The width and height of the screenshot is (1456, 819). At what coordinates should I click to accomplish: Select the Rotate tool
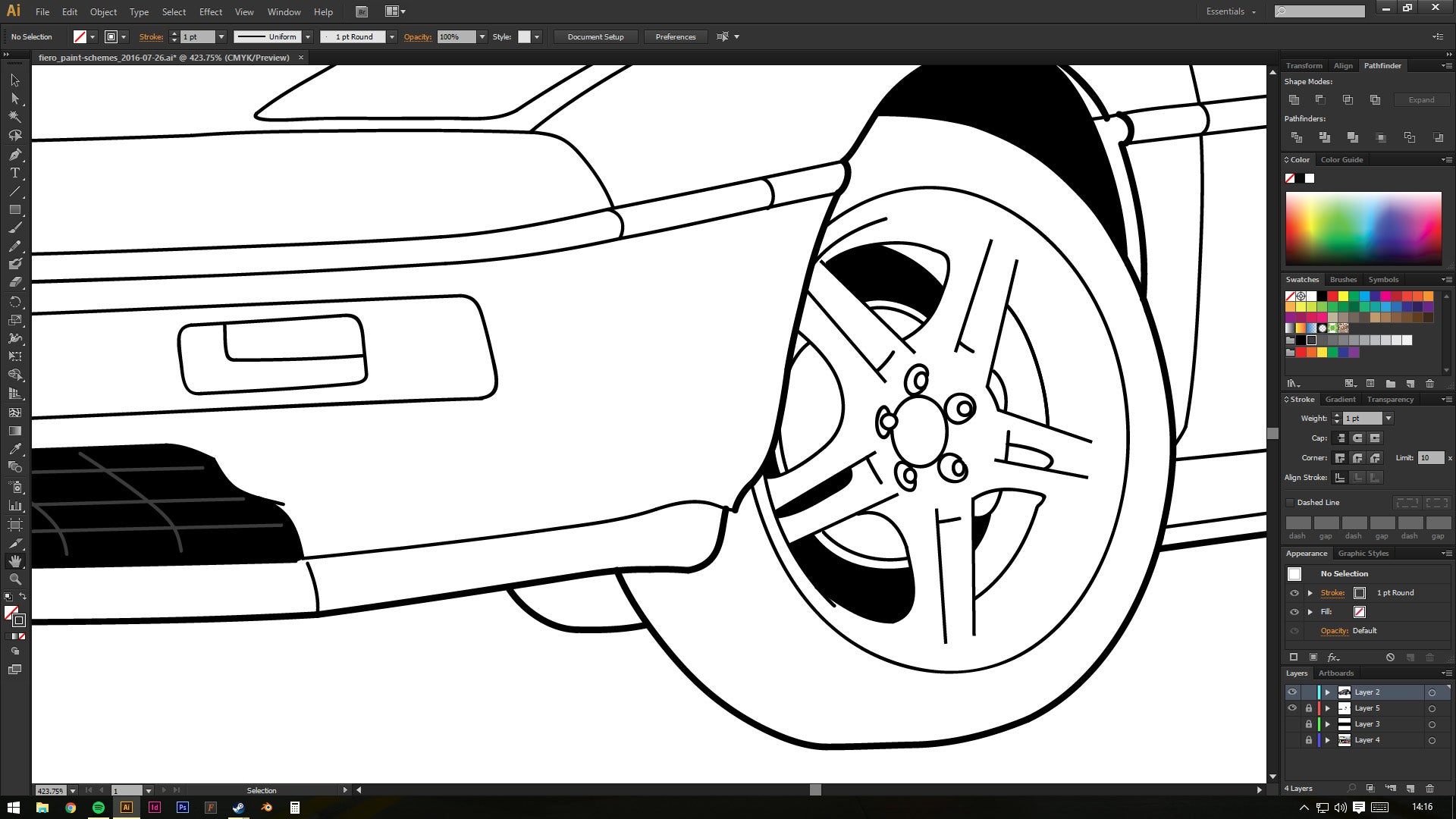coord(14,301)
